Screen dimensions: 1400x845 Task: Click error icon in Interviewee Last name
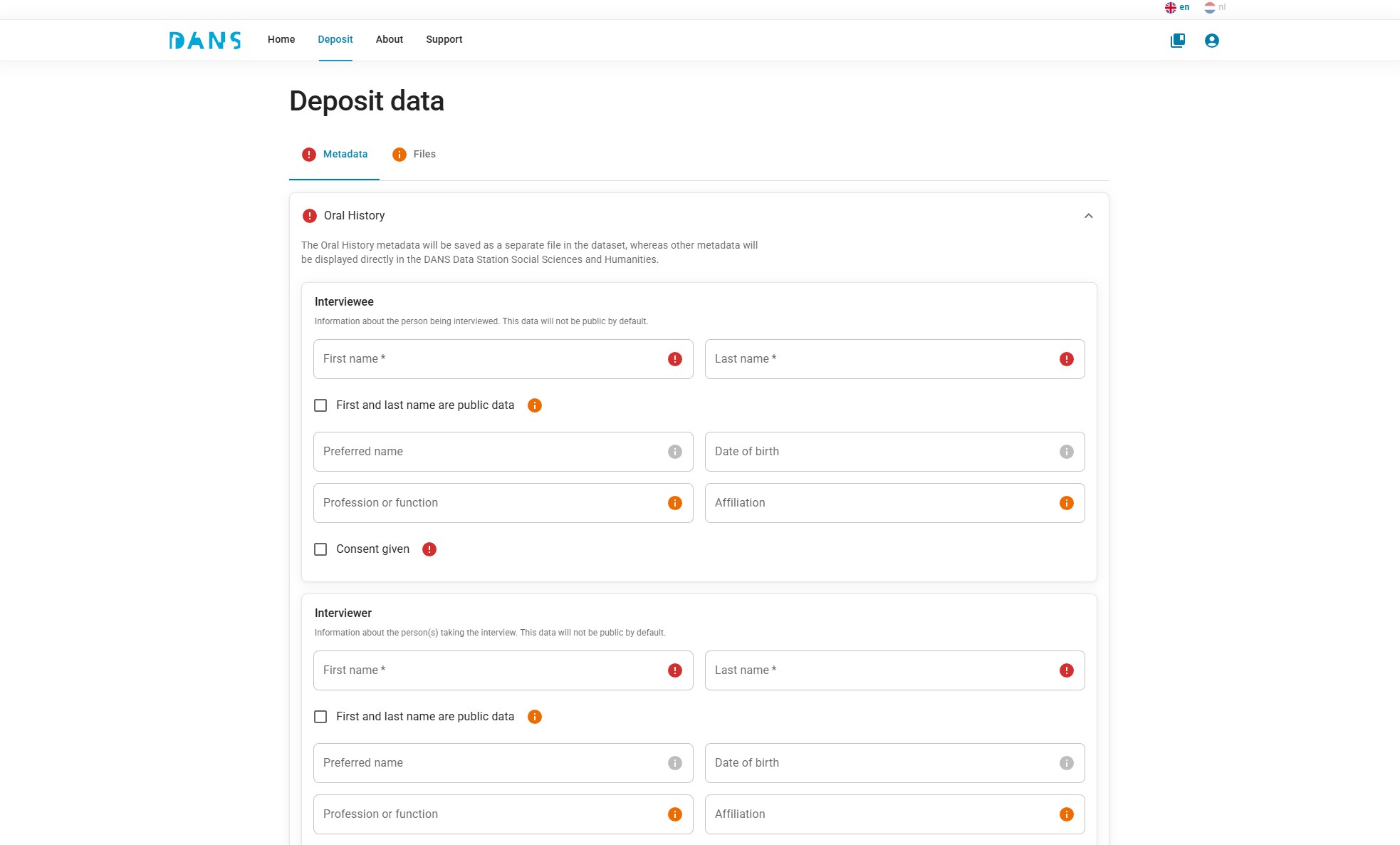tap(1067, 359)
